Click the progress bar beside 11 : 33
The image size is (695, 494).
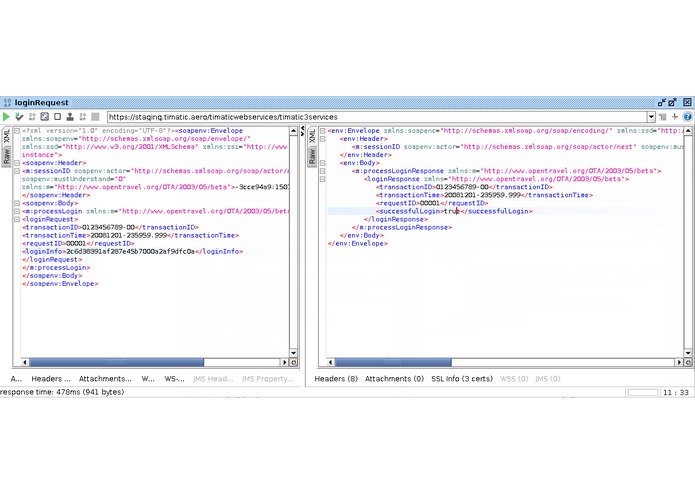(x=643, y=392)
